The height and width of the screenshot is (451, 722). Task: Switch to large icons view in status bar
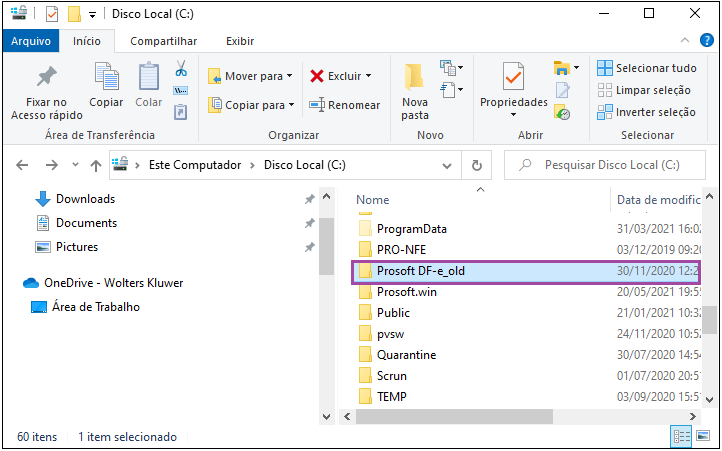(703, 435)
